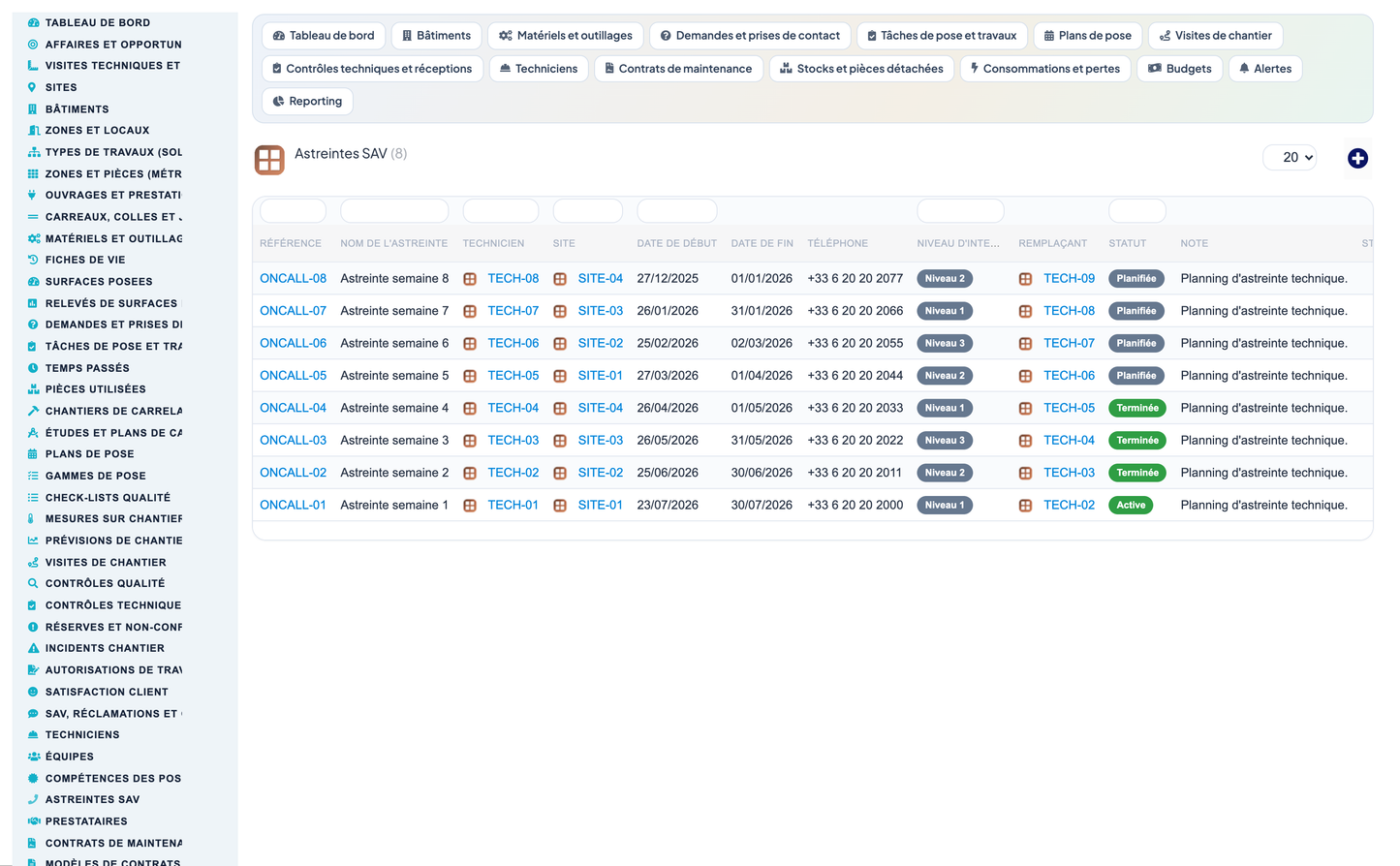Open the Contrats de maintenance tab
Image resolution: width=1400 pixels, height=866 pixels.
click(678, 69)
